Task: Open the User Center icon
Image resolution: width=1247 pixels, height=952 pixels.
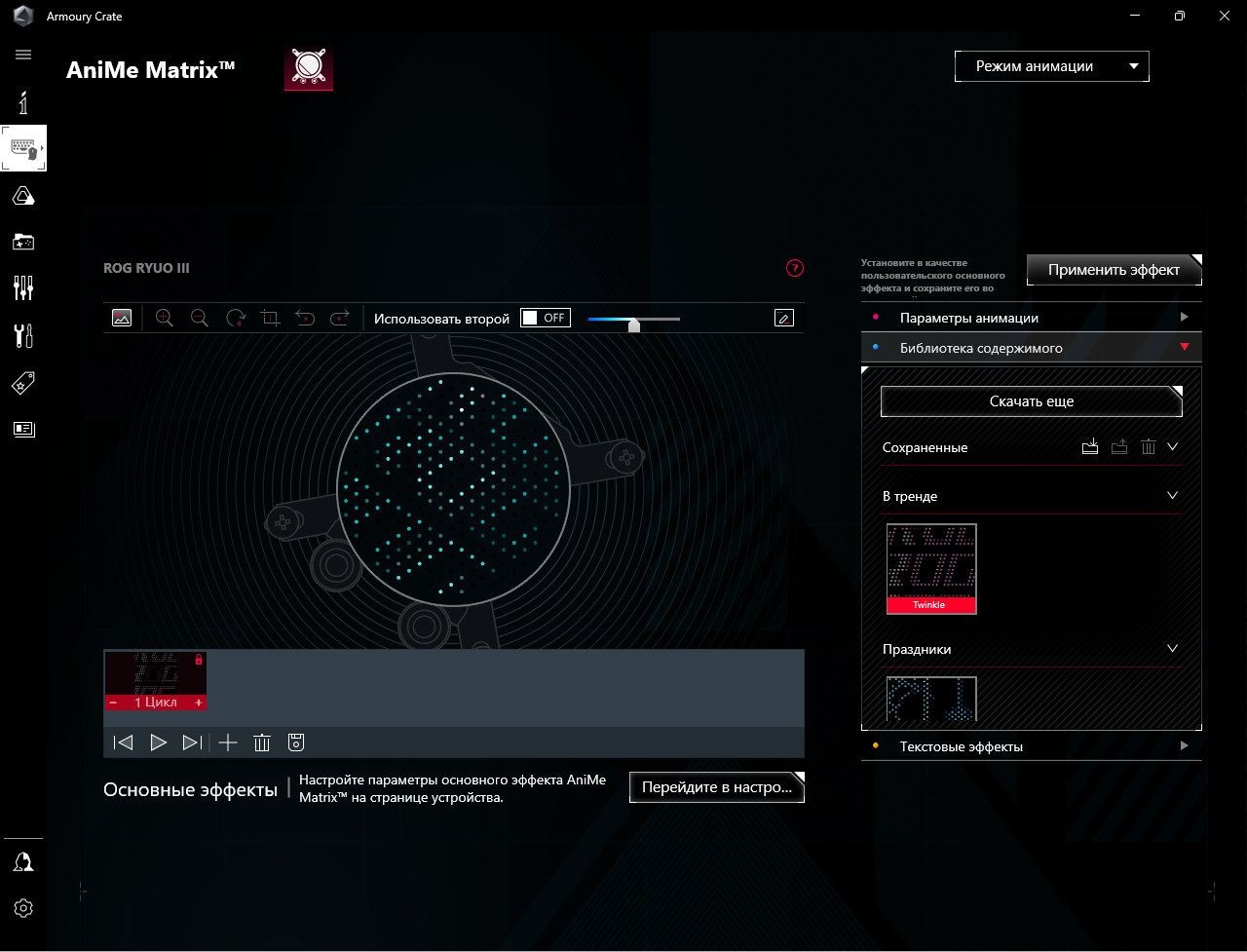Action: pyautogui.click(x=23, y=862)
